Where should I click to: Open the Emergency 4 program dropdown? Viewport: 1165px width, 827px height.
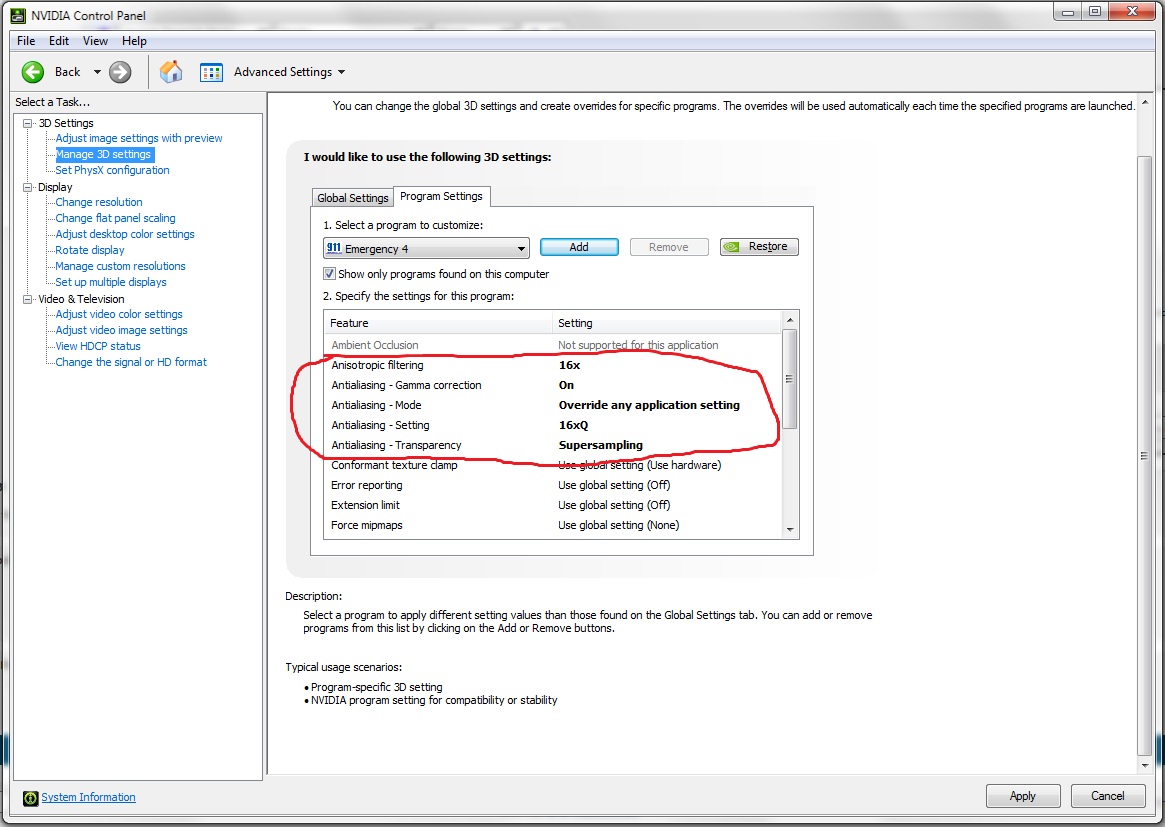(426, 248)
